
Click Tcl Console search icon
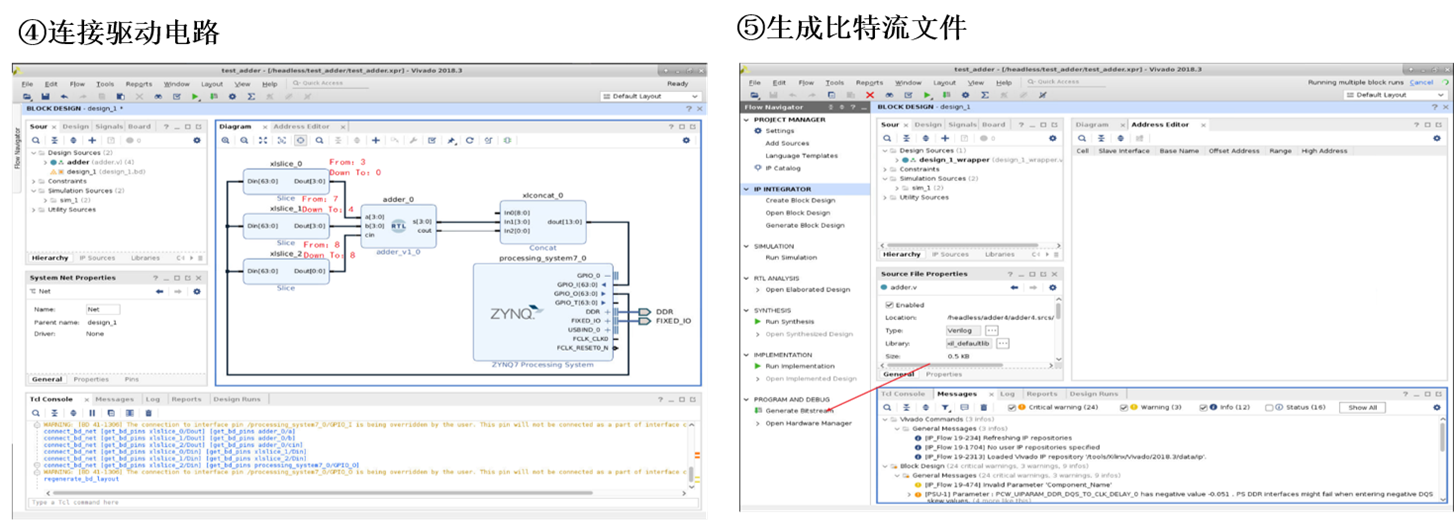point(35,412)
